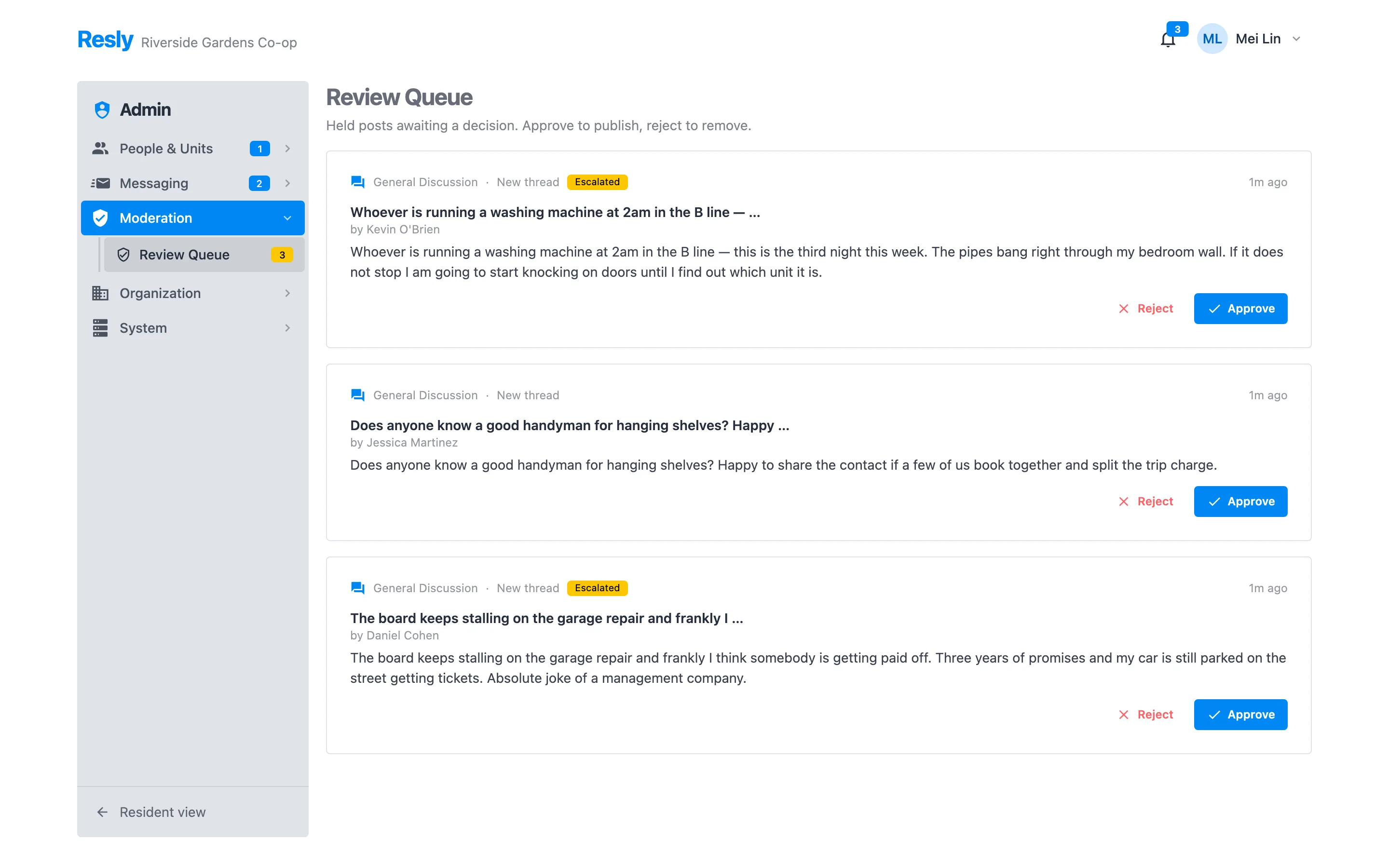The height and width of the screenshot is (868, 1389).
Task: Click the Resly logo
Action: pos(106,40)
